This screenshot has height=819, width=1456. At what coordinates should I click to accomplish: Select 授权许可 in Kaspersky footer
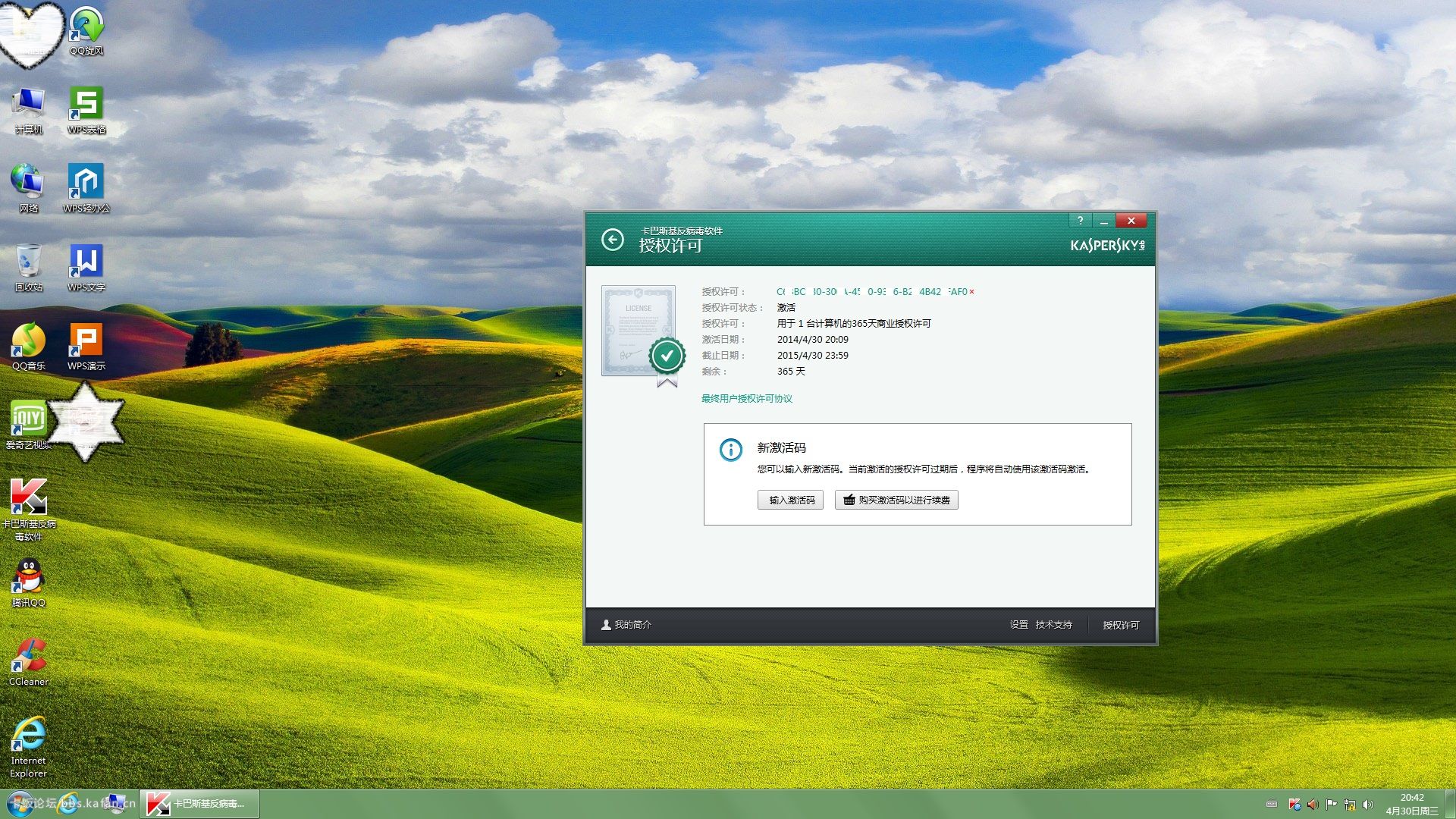point(1121,625)
